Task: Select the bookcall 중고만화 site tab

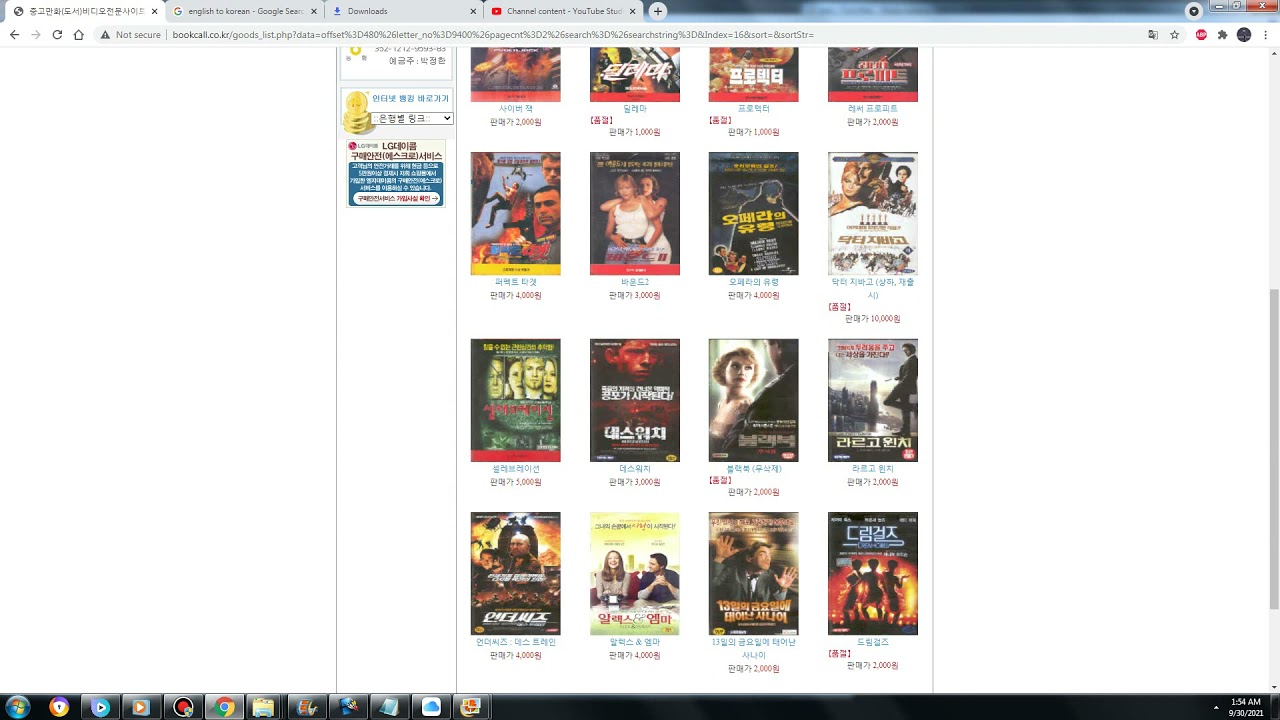Action: coord(84,11)
